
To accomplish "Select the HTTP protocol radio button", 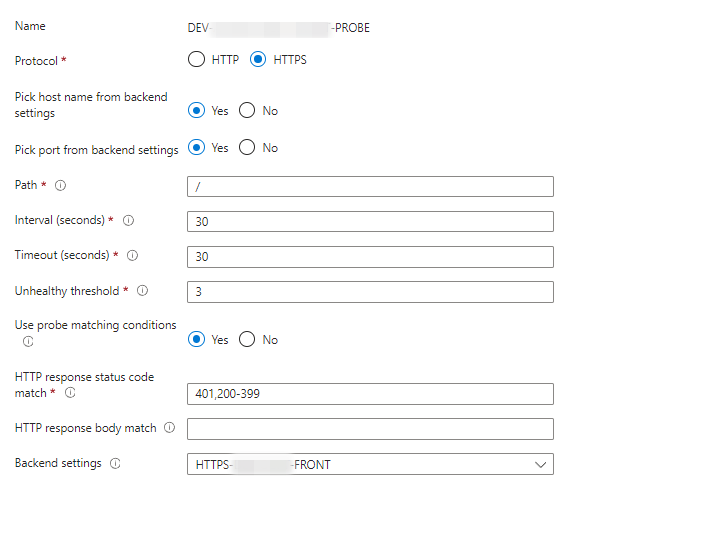I will coord(196,60).
